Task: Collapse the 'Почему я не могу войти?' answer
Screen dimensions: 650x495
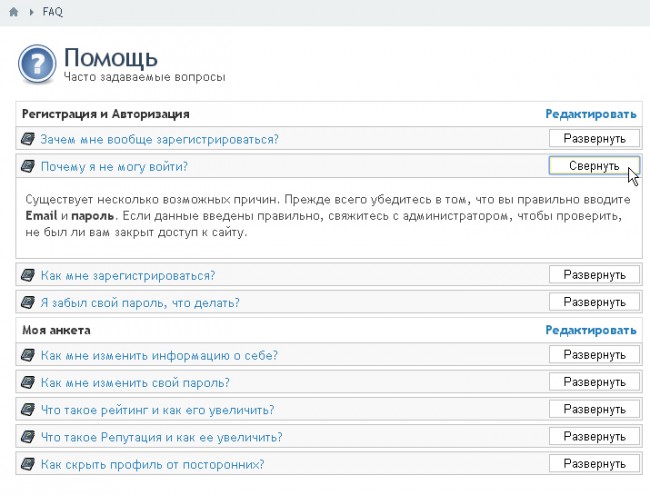Action: (594, 166)
